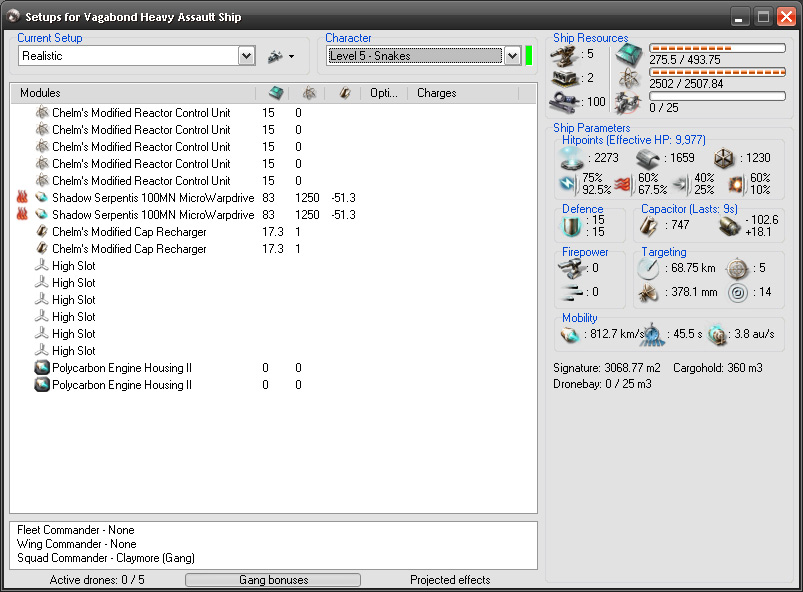Image resolution: width=803 pixels, height=592 pixels.
Task: Click the missile Firepower icon
Action: coord(572,292)
